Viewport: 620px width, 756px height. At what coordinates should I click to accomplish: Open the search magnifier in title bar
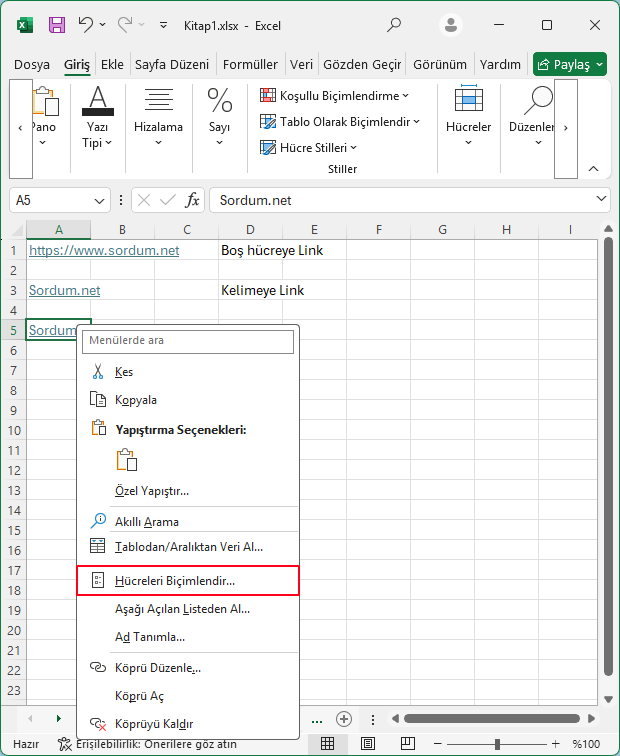tap(394, 25)
